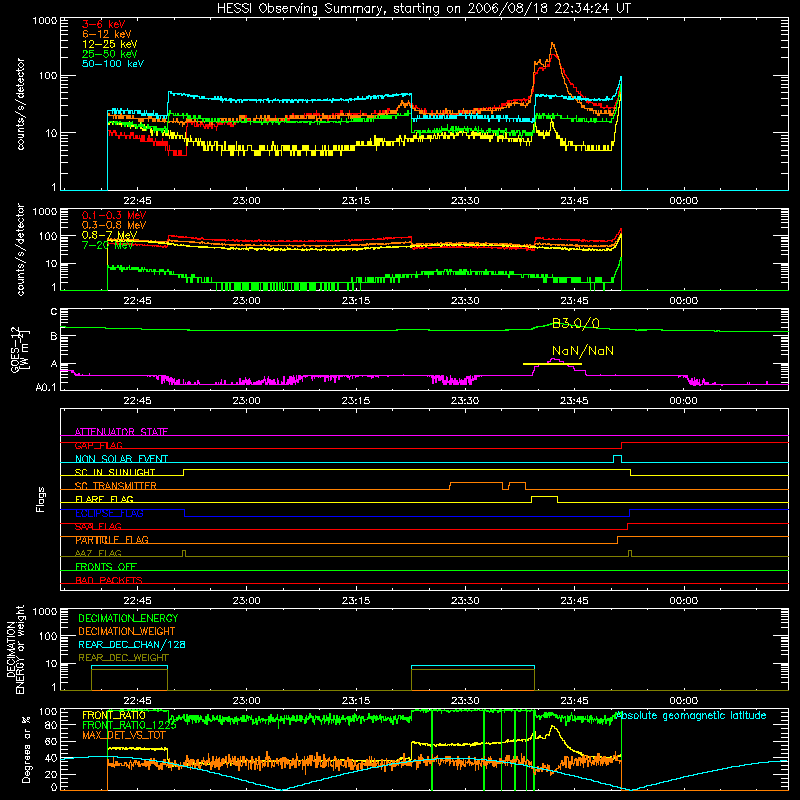Click the GOES-12 [W m-2] axis label

pyautogui.click(x=20, y=349)
